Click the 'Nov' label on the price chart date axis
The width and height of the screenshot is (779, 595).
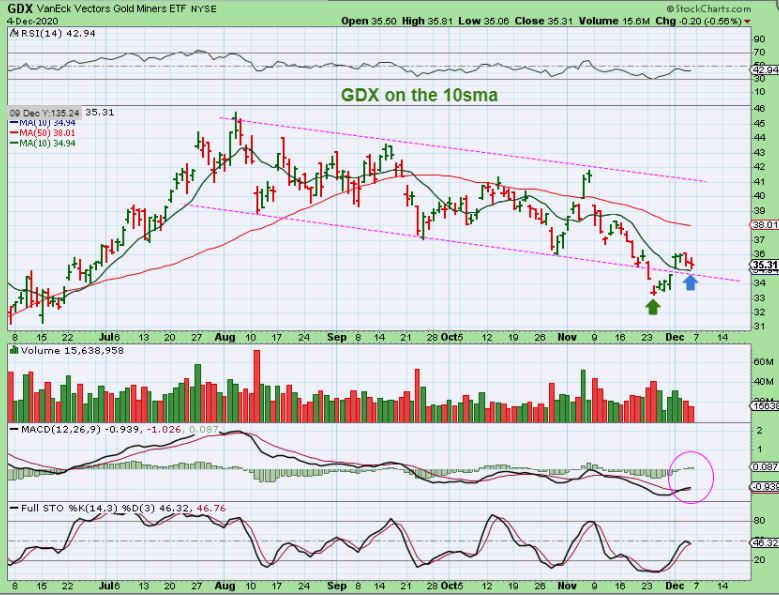point(566,338)
